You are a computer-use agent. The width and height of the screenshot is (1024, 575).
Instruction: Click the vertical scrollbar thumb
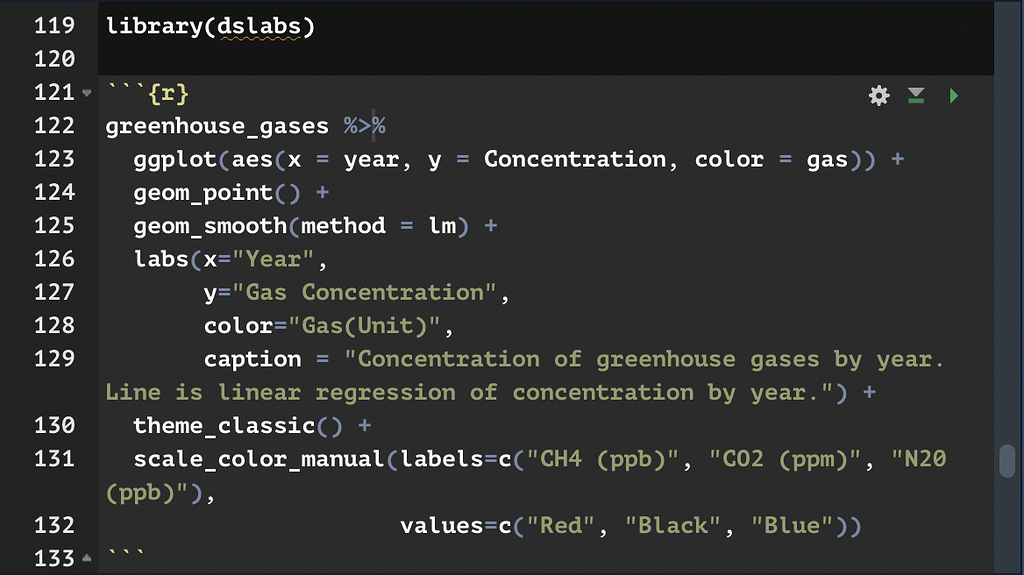(x=1007, y=461)
